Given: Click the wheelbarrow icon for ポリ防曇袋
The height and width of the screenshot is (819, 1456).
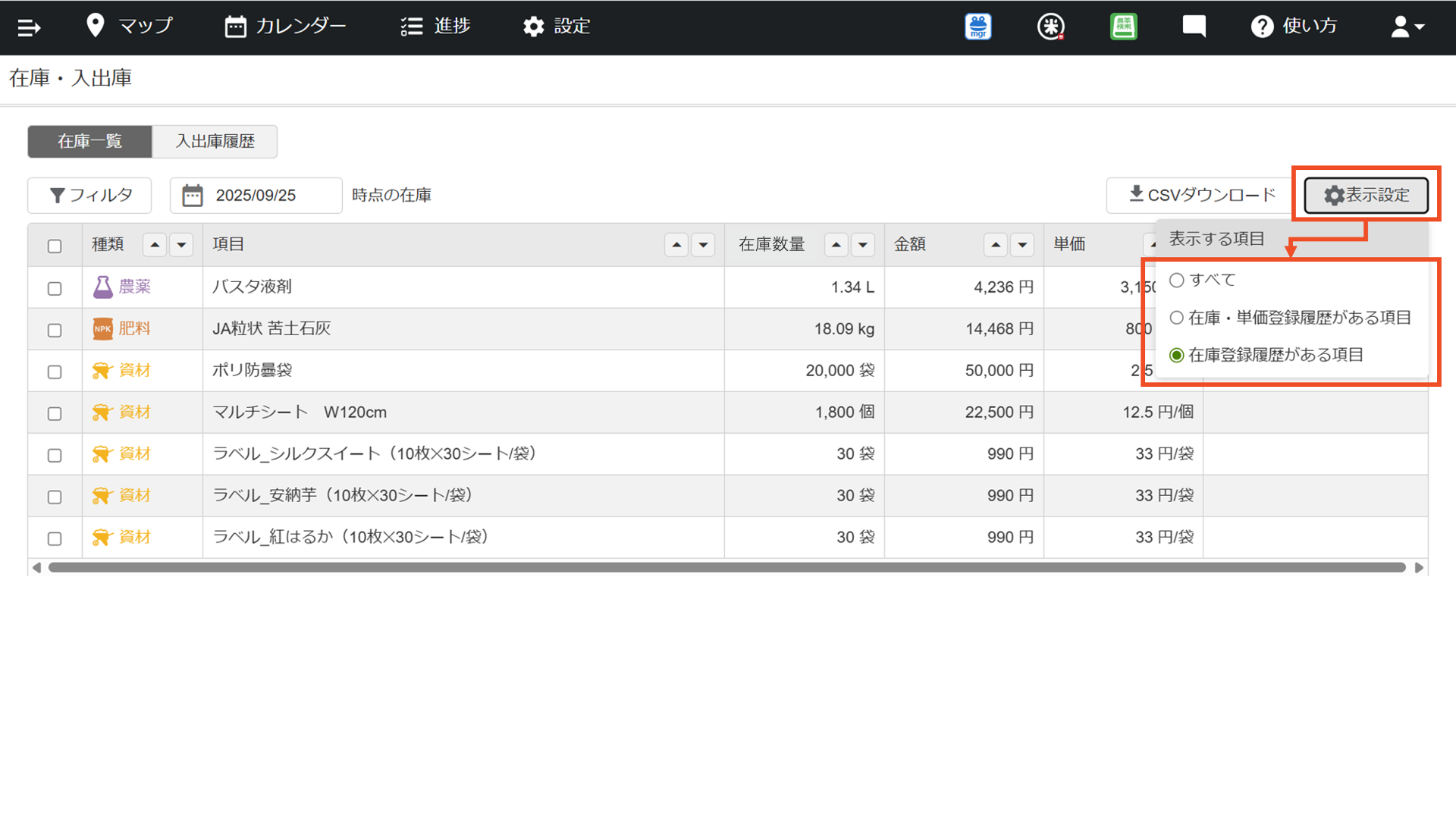Looking at the screenshot, I should (102, 371).
